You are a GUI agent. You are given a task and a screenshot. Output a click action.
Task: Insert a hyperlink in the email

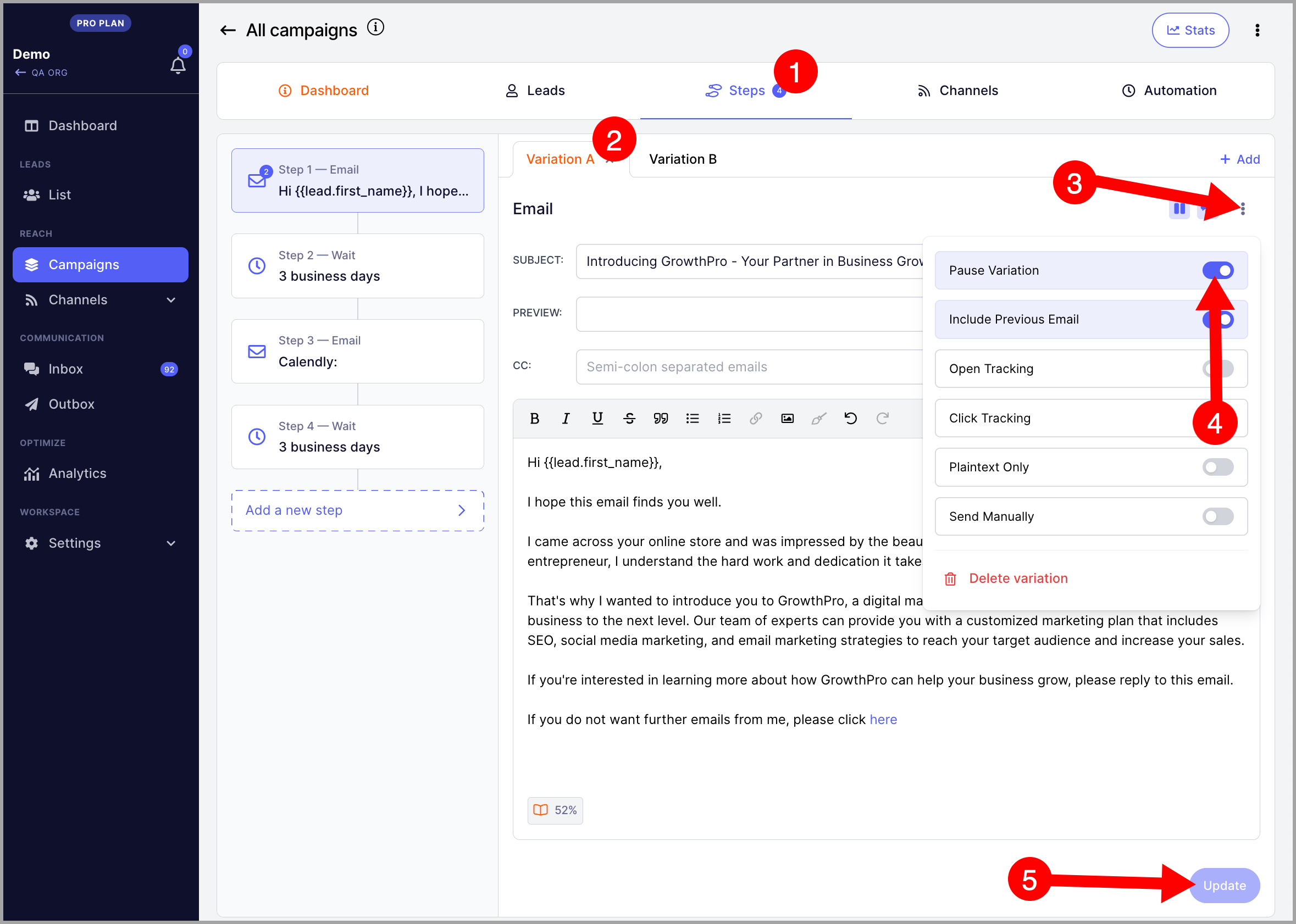[x=755, y=419]
